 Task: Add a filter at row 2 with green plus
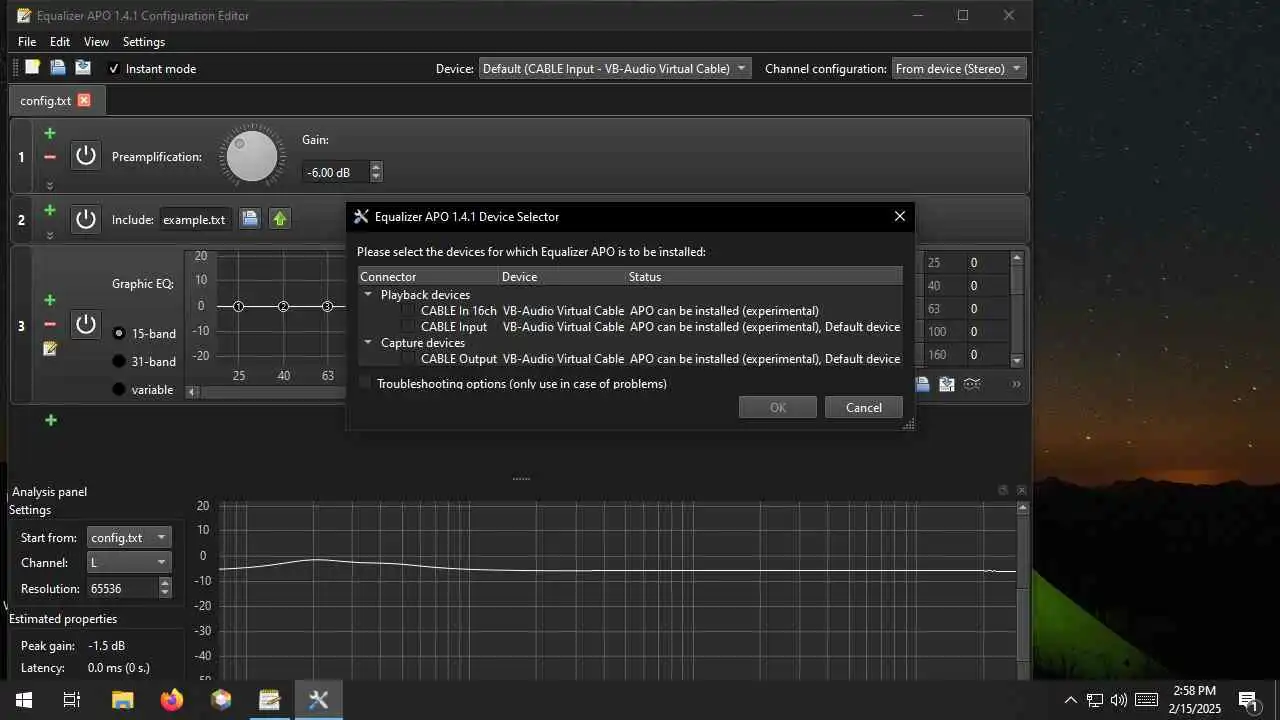pos(50,211)
